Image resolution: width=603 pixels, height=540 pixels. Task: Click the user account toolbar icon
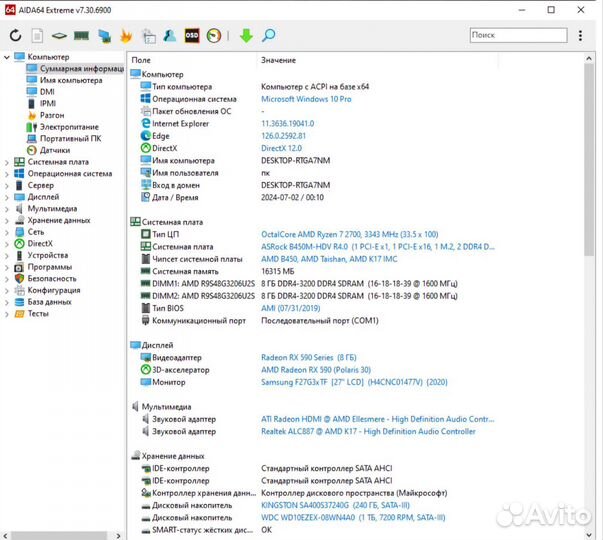point(170,35)
